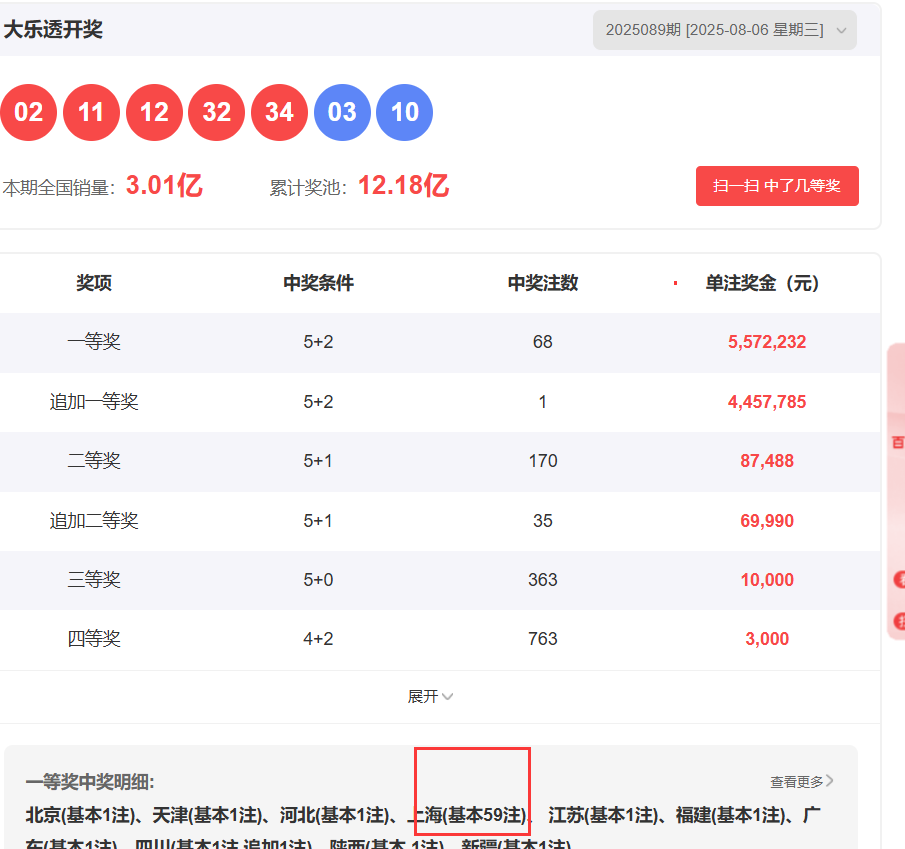The width and height of the screenshot is (905, 849).
Task: Open the 查看更多 winning details link
Action: click(x=797, y=782)
